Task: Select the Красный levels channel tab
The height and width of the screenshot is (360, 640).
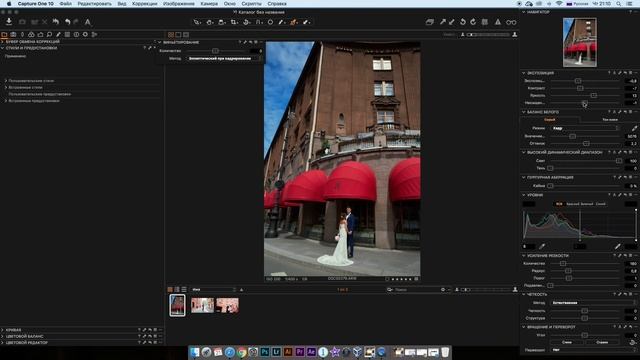Action: point(572,204)
